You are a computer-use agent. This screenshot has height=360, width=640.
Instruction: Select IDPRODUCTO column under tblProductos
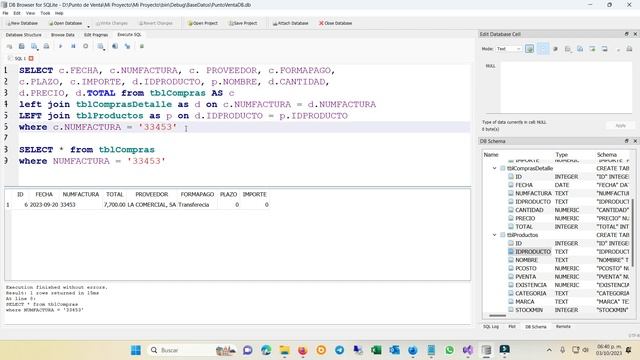533,252
